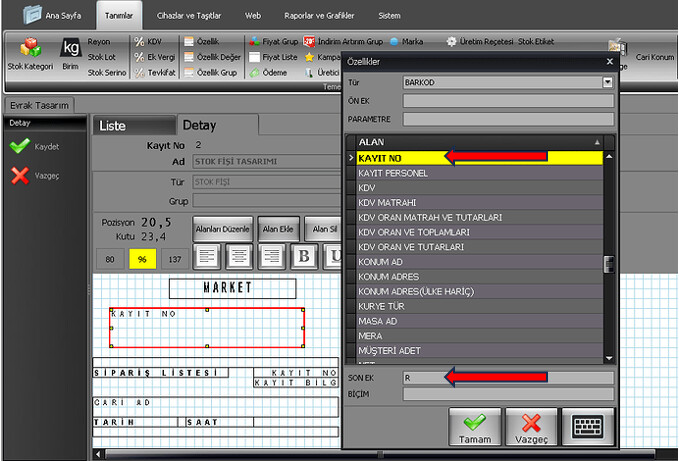Open the Stok Kategori icon
The image size is (679, 461).
pos(30,54)
